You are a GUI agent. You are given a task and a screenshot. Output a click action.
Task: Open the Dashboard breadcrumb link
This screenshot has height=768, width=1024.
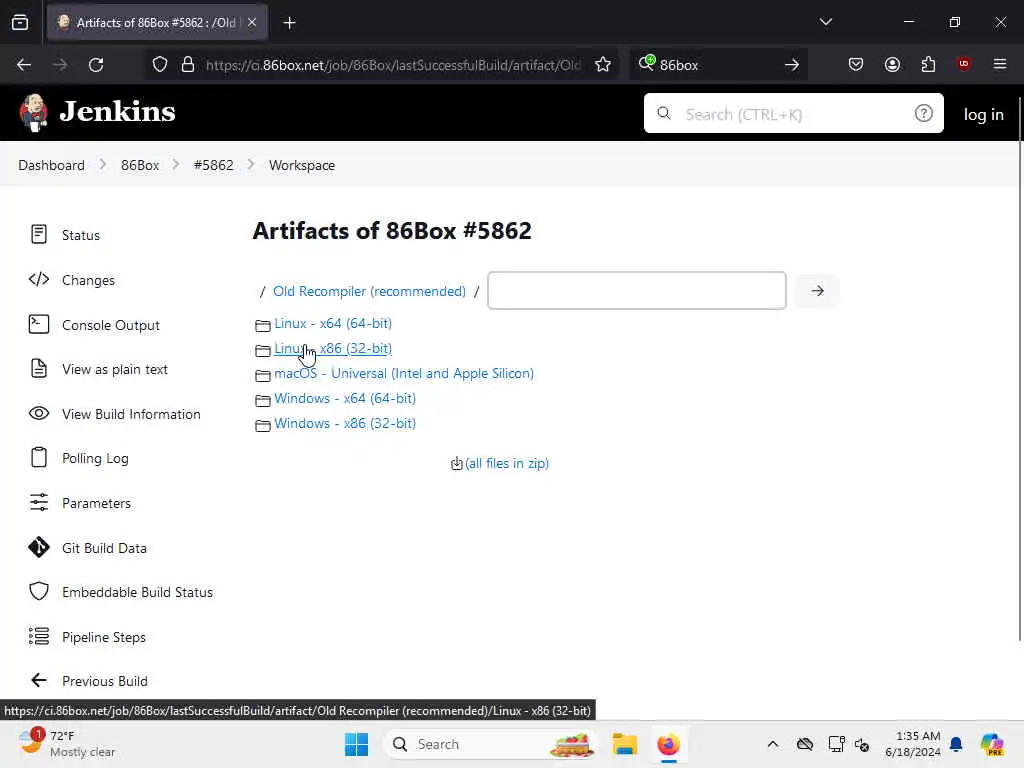point(52,165)
